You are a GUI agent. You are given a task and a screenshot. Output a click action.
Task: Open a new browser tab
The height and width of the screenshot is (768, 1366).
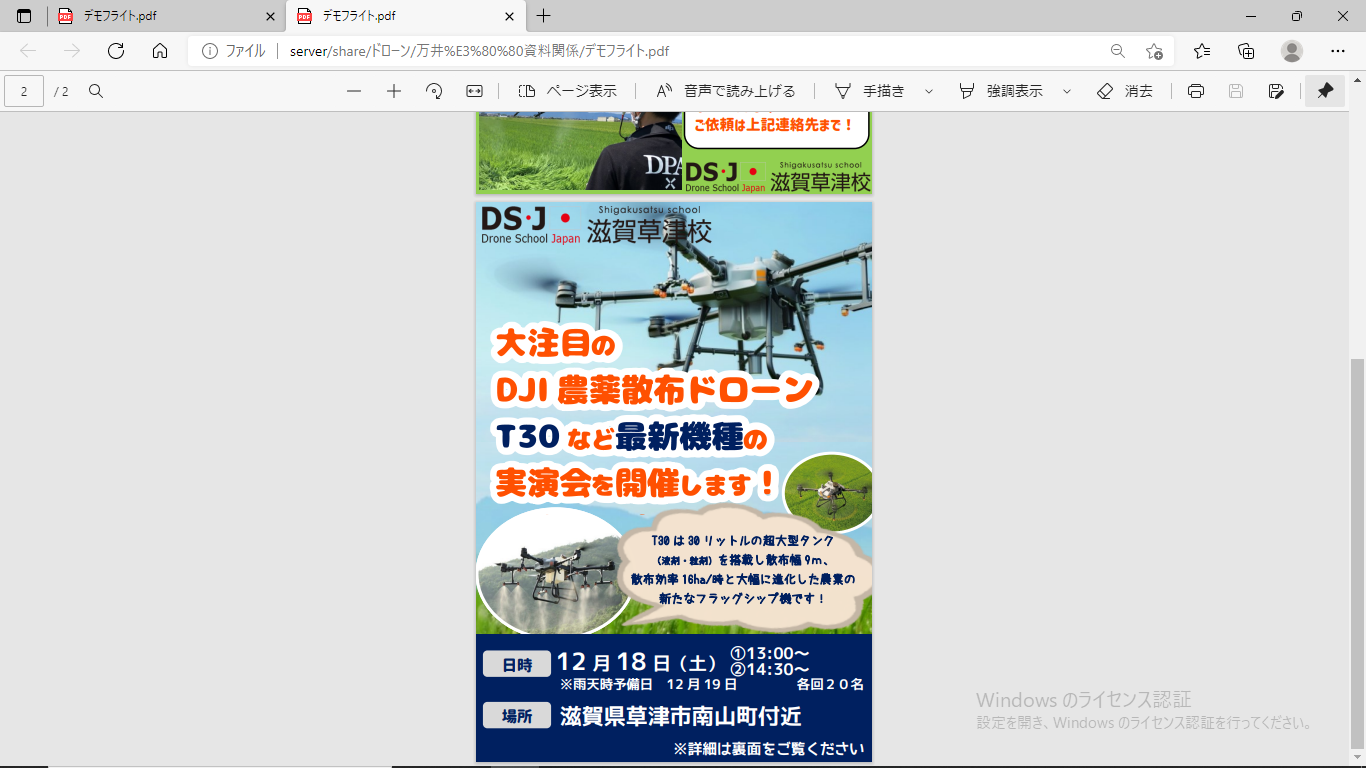tap(544, 16)
